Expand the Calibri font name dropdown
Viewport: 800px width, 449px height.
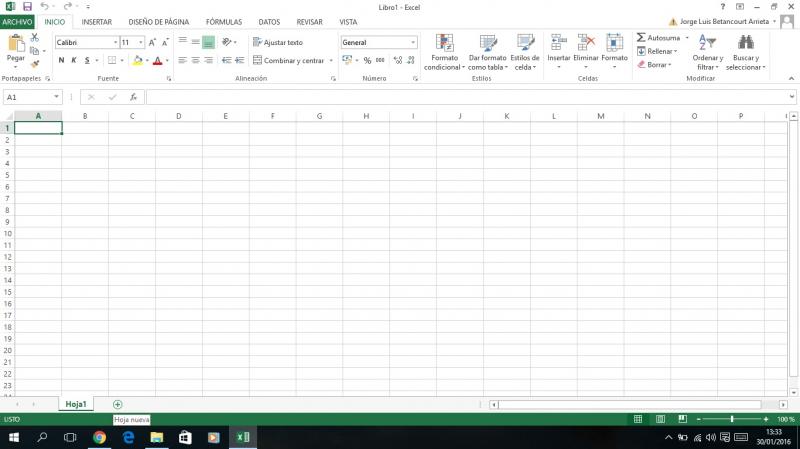point(114,43)
